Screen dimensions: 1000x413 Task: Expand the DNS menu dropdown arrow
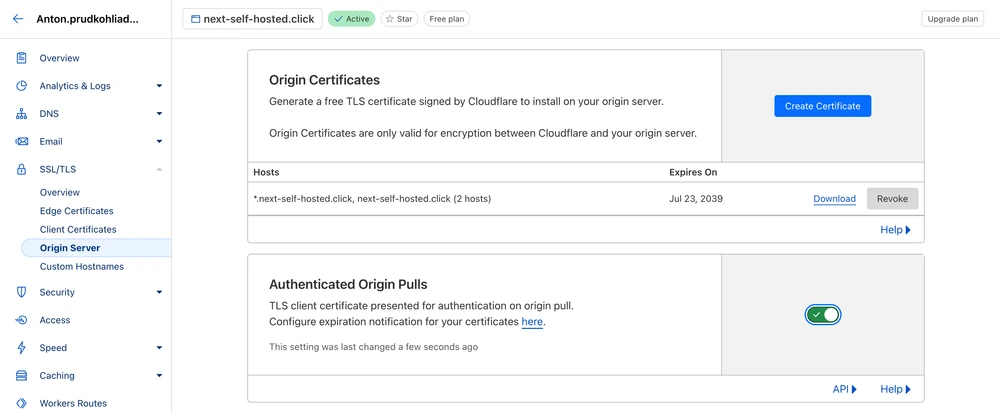coord(159,114)
